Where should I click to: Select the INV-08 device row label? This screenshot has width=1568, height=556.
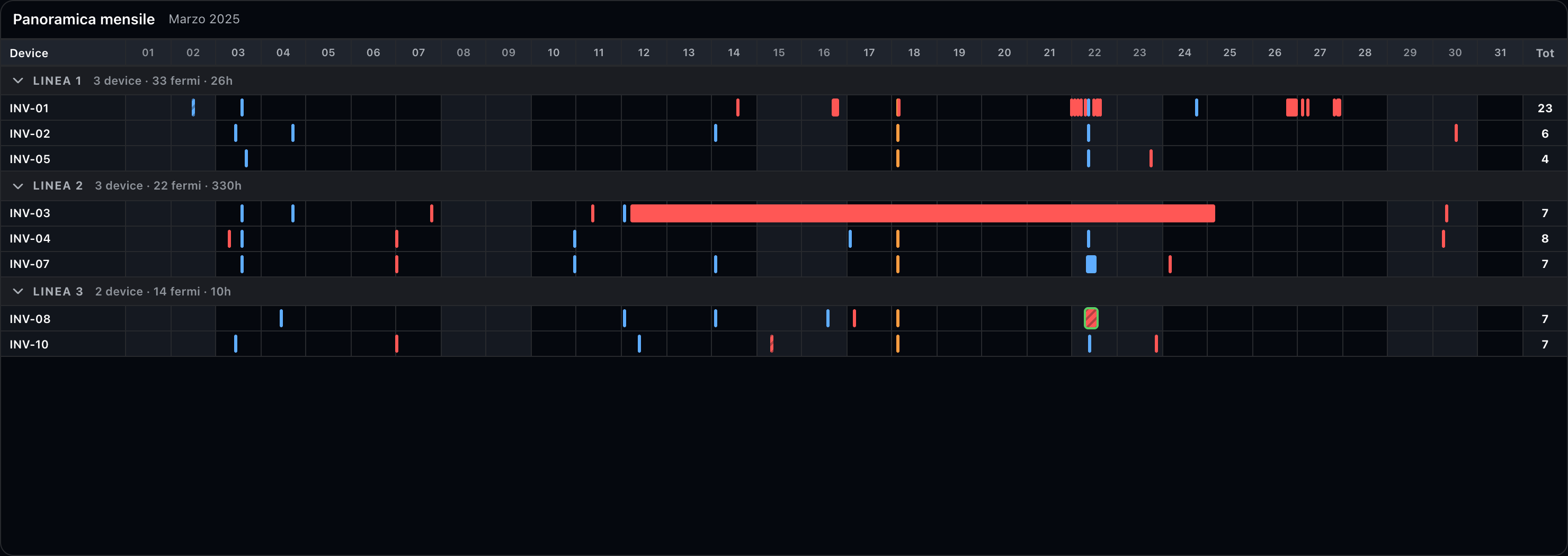tap(29, 319)
